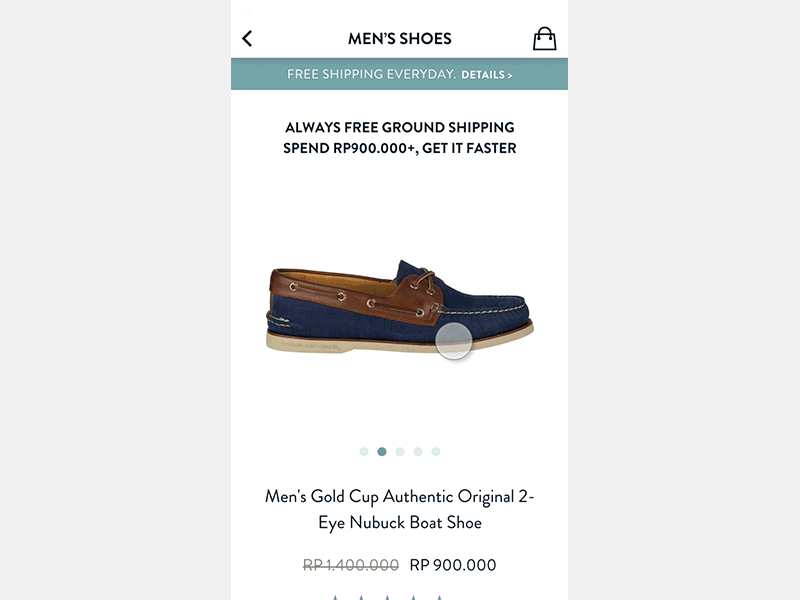Tap the Always Free Ground Shipping promo text

(x=399, y=138)
